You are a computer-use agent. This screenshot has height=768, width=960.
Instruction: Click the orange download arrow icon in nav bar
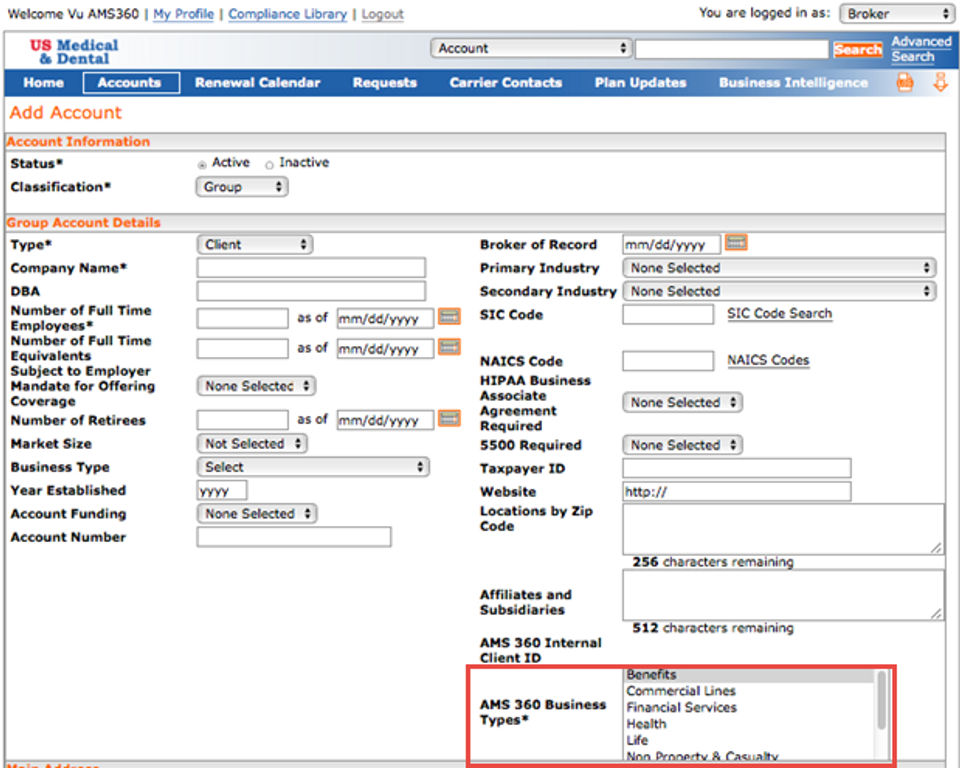pos(940,82)
